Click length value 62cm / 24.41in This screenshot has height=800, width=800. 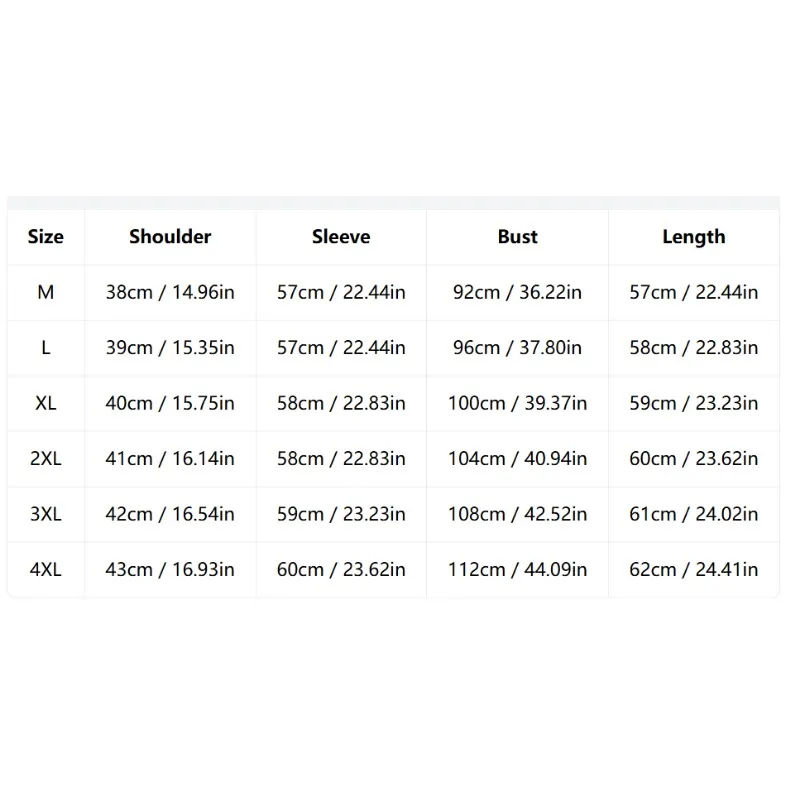click(693, 569)
